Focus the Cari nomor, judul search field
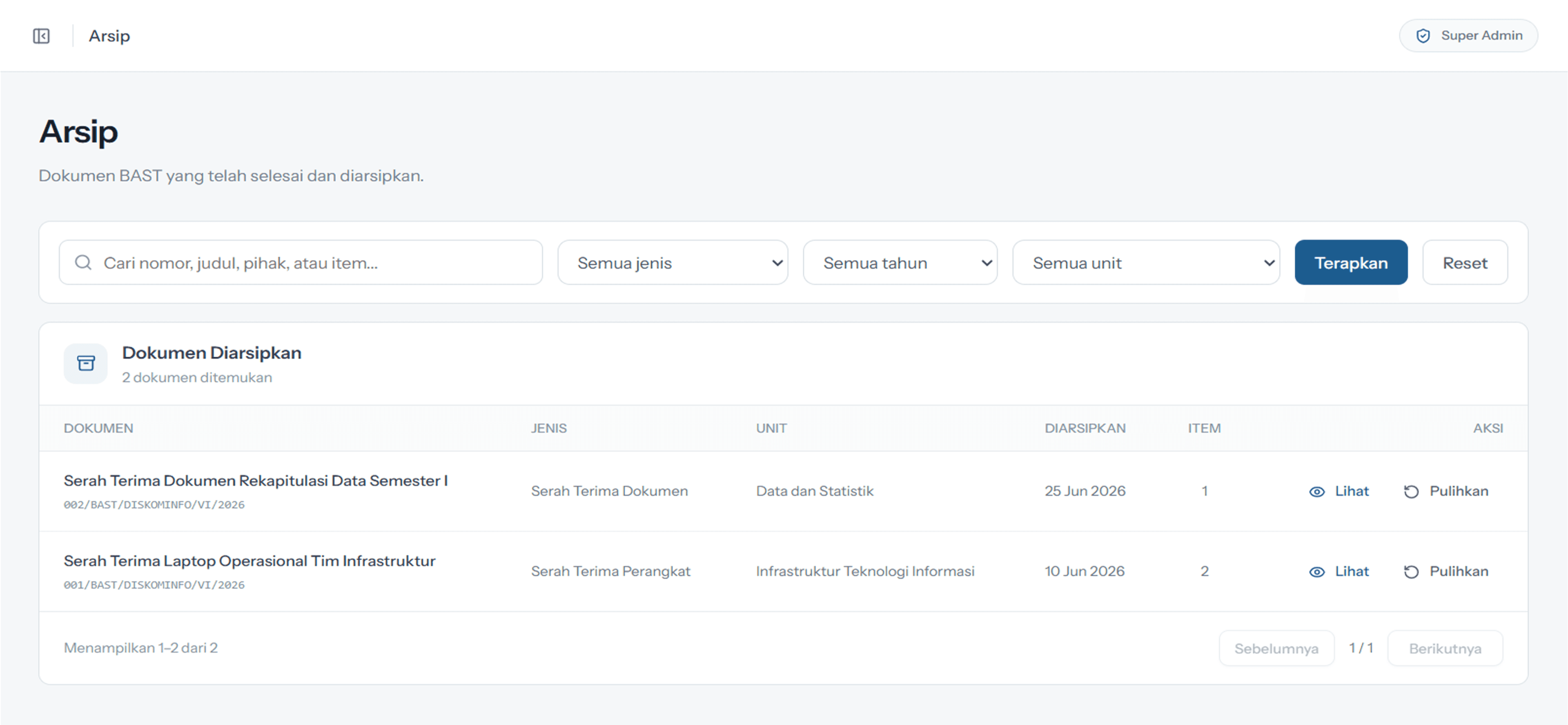 pyautogui.click(x=301, y=262)
